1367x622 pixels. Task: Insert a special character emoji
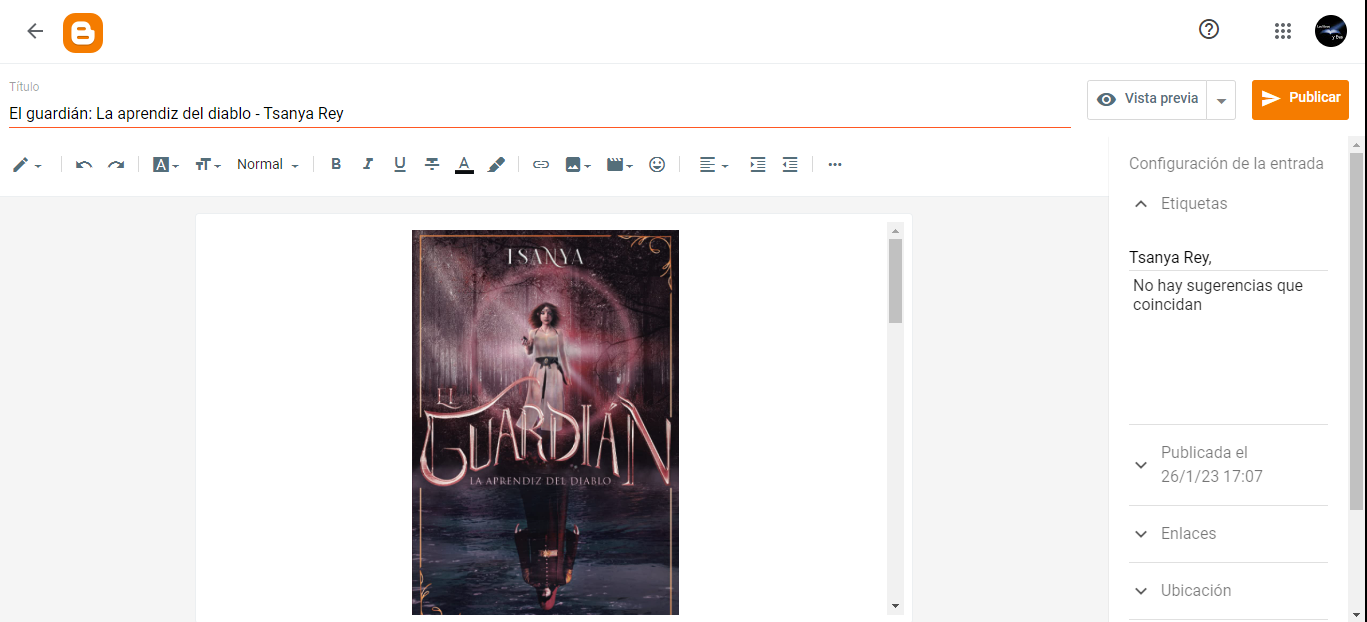[657, 165]
